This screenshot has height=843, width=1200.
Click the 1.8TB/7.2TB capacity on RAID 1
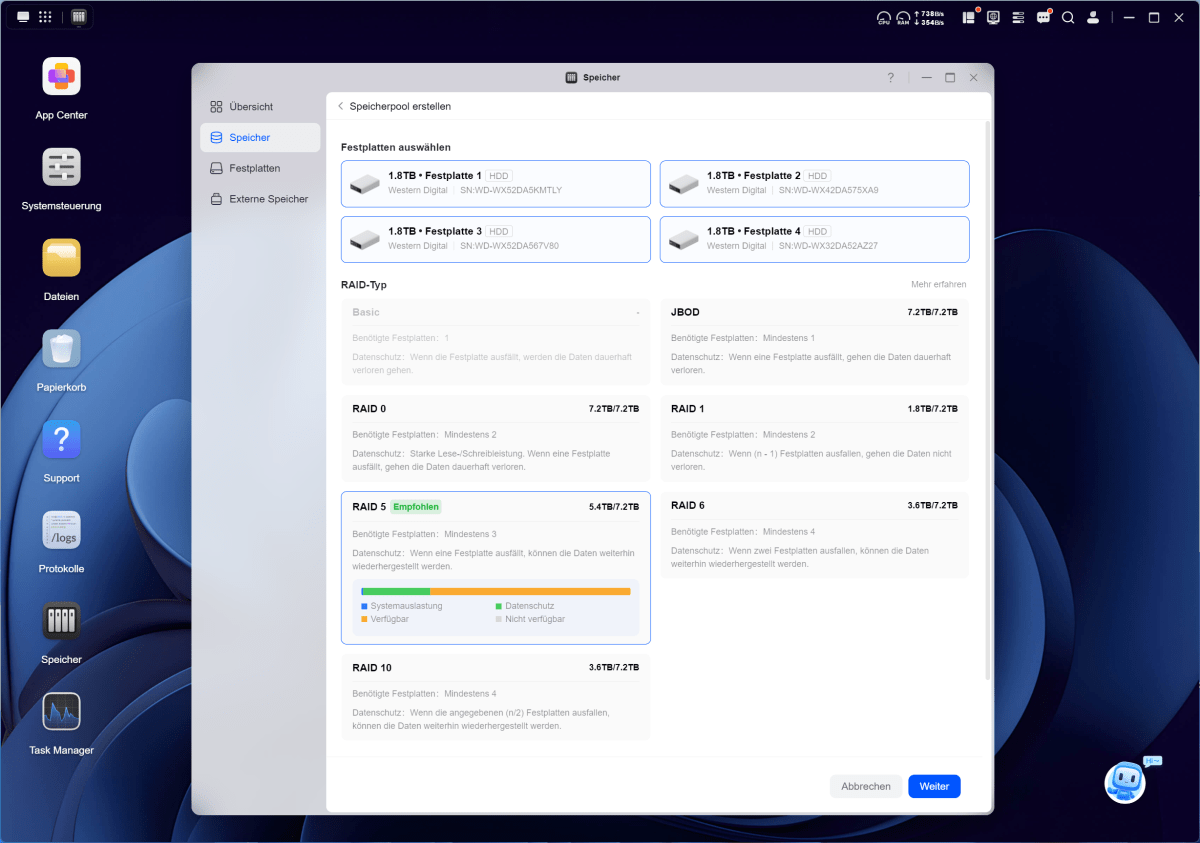(933, 409)
